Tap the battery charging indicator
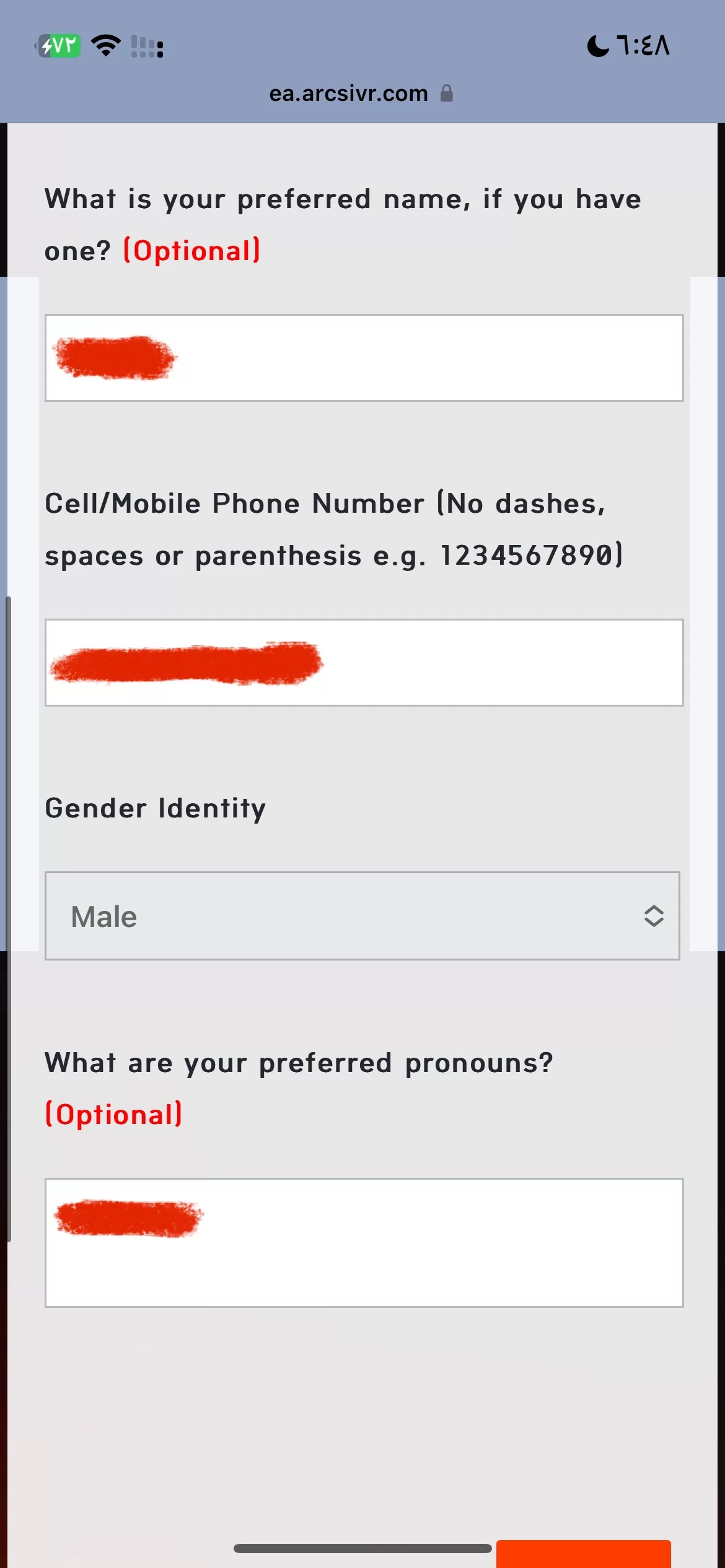Image resolution: width=725 pixels, height=1568 pixels. click(x=59, y=46)
